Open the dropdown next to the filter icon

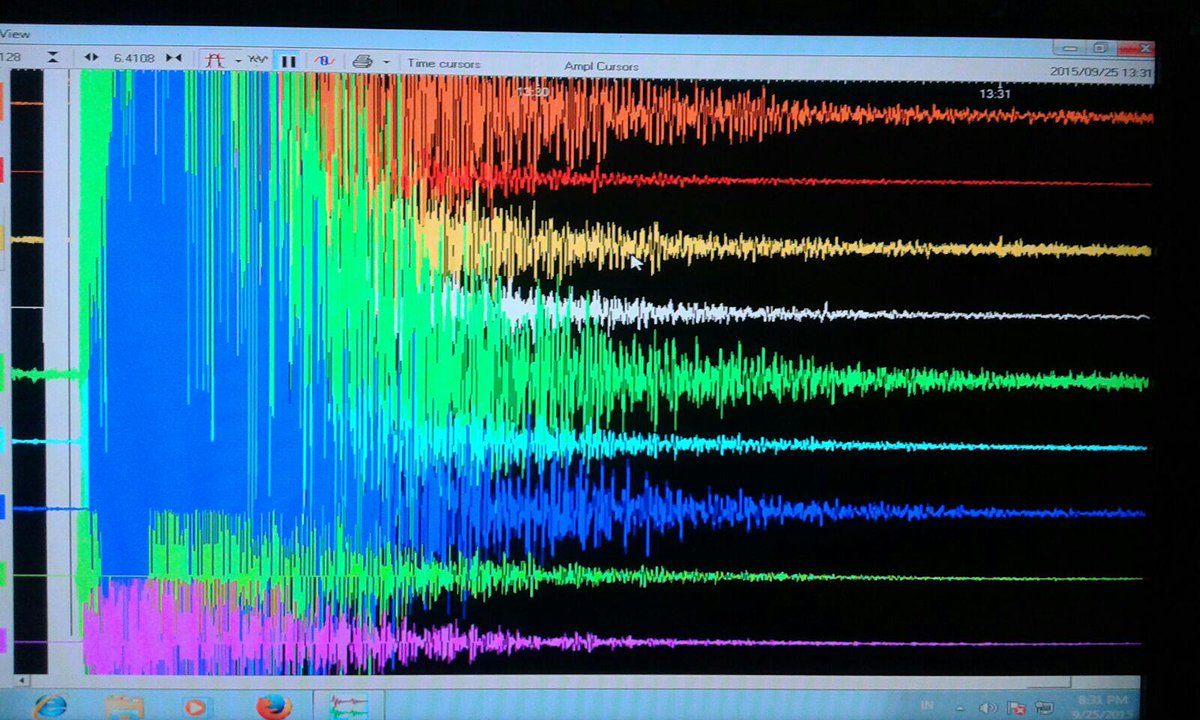coord(239,60)
